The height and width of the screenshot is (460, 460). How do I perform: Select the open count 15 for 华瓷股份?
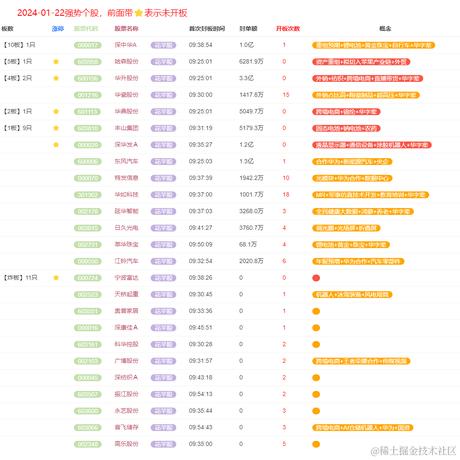click(x=286, y=95)
